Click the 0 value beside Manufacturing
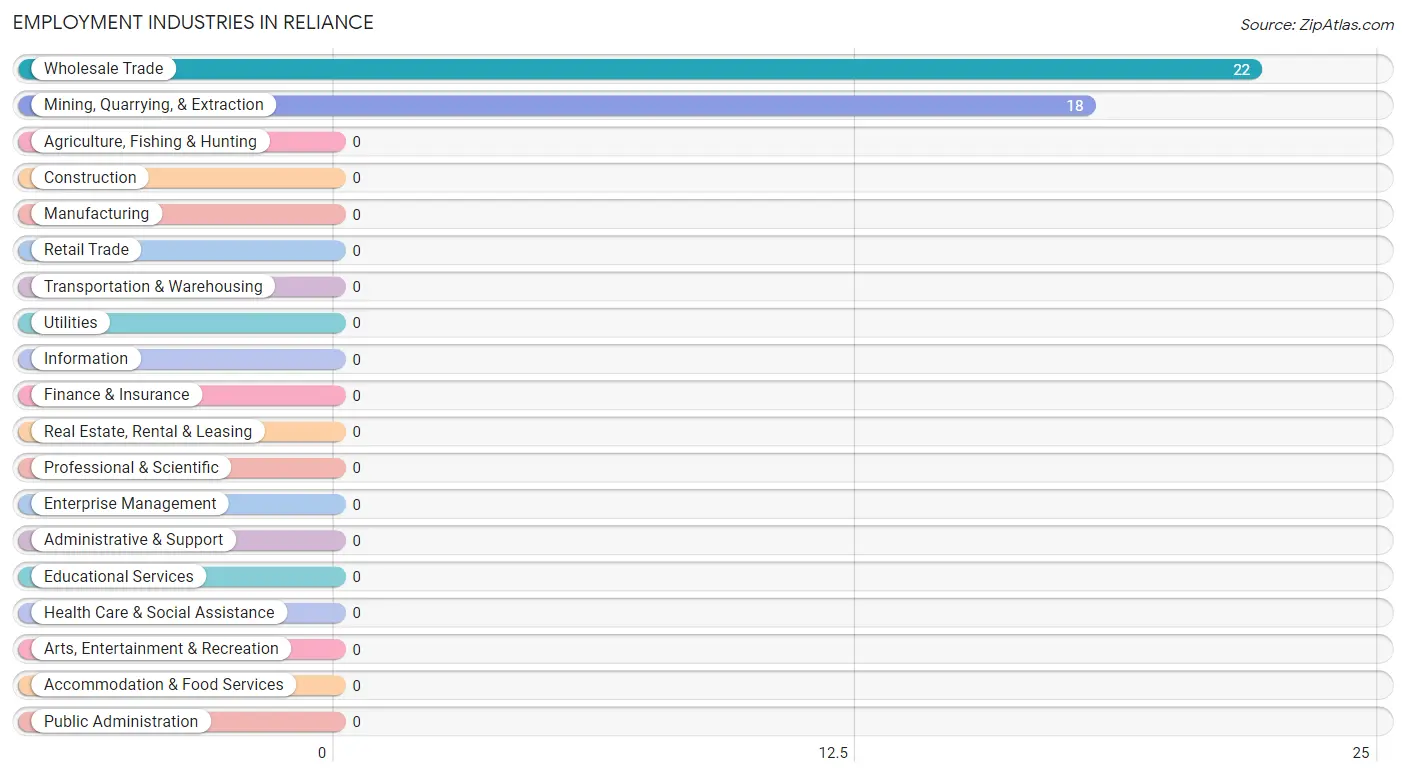Screen dimensions: 1406x776 click(356, 215)
